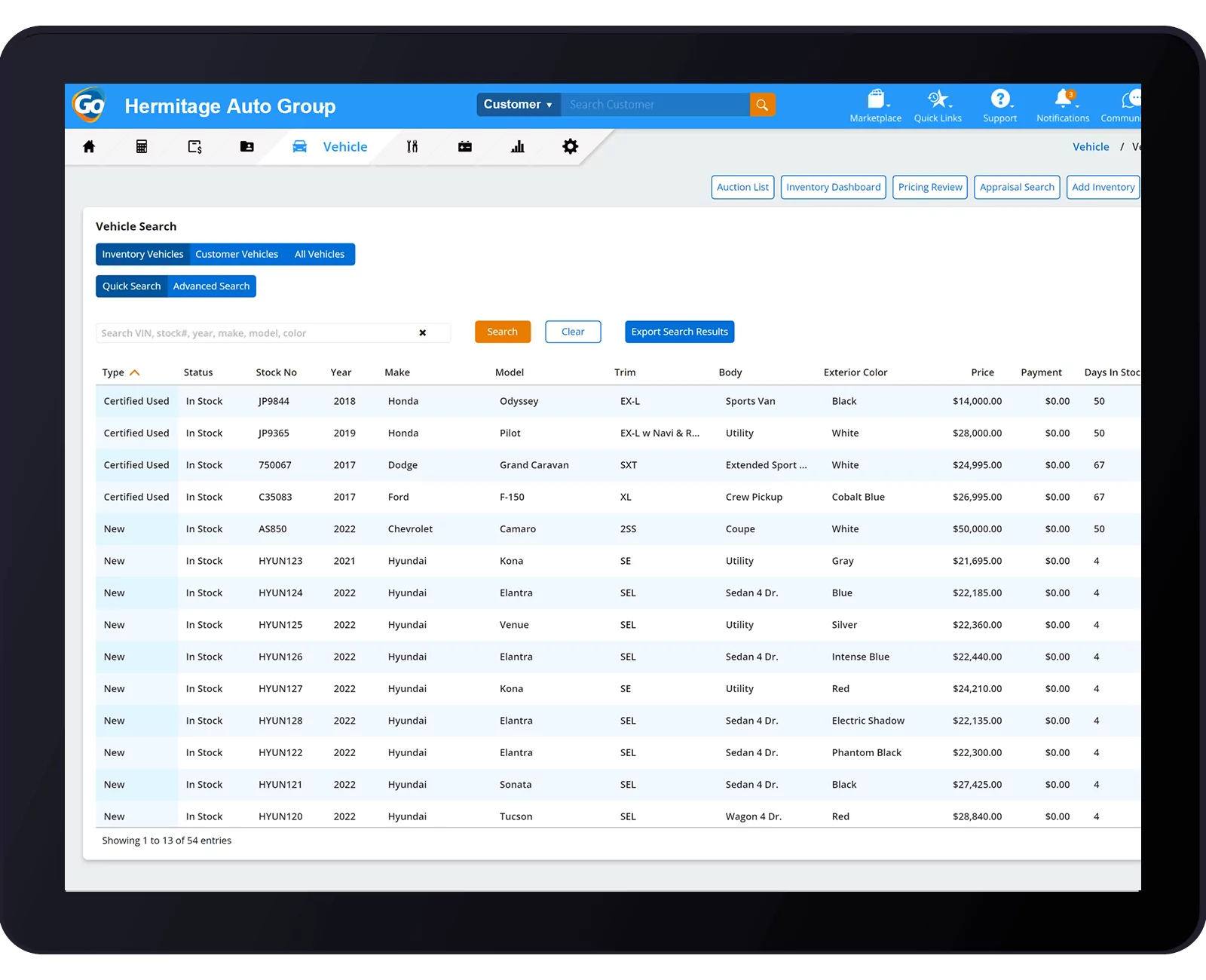Click the orange Search button
The image size is (1206, 980).
[503, 332]
